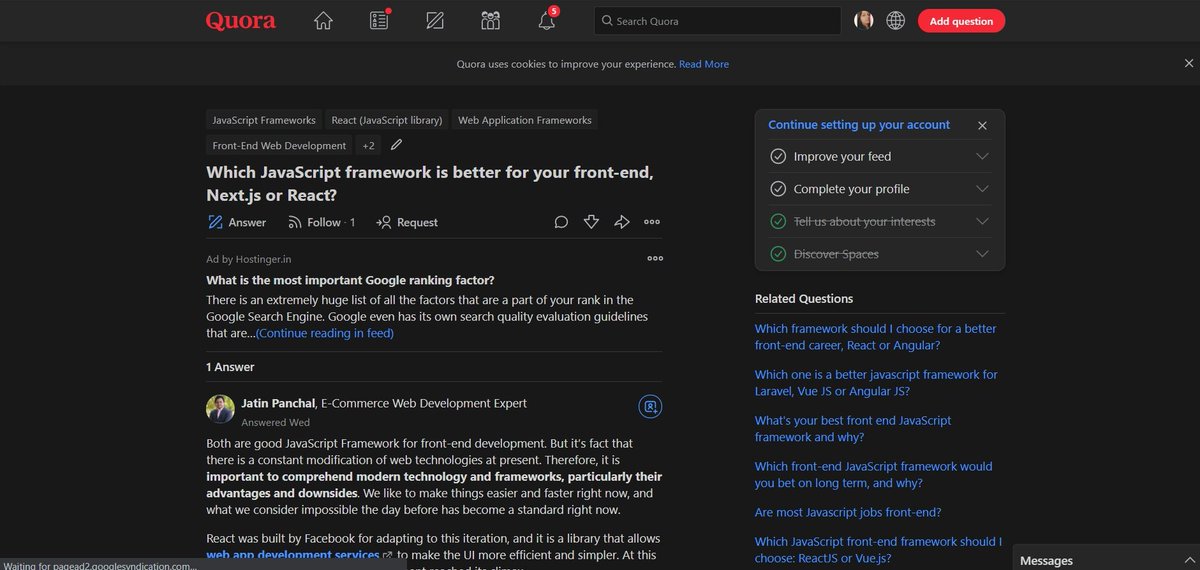Show the +2 additional topics
This screenshot has width=1200, height=570.
coord(368,146)
